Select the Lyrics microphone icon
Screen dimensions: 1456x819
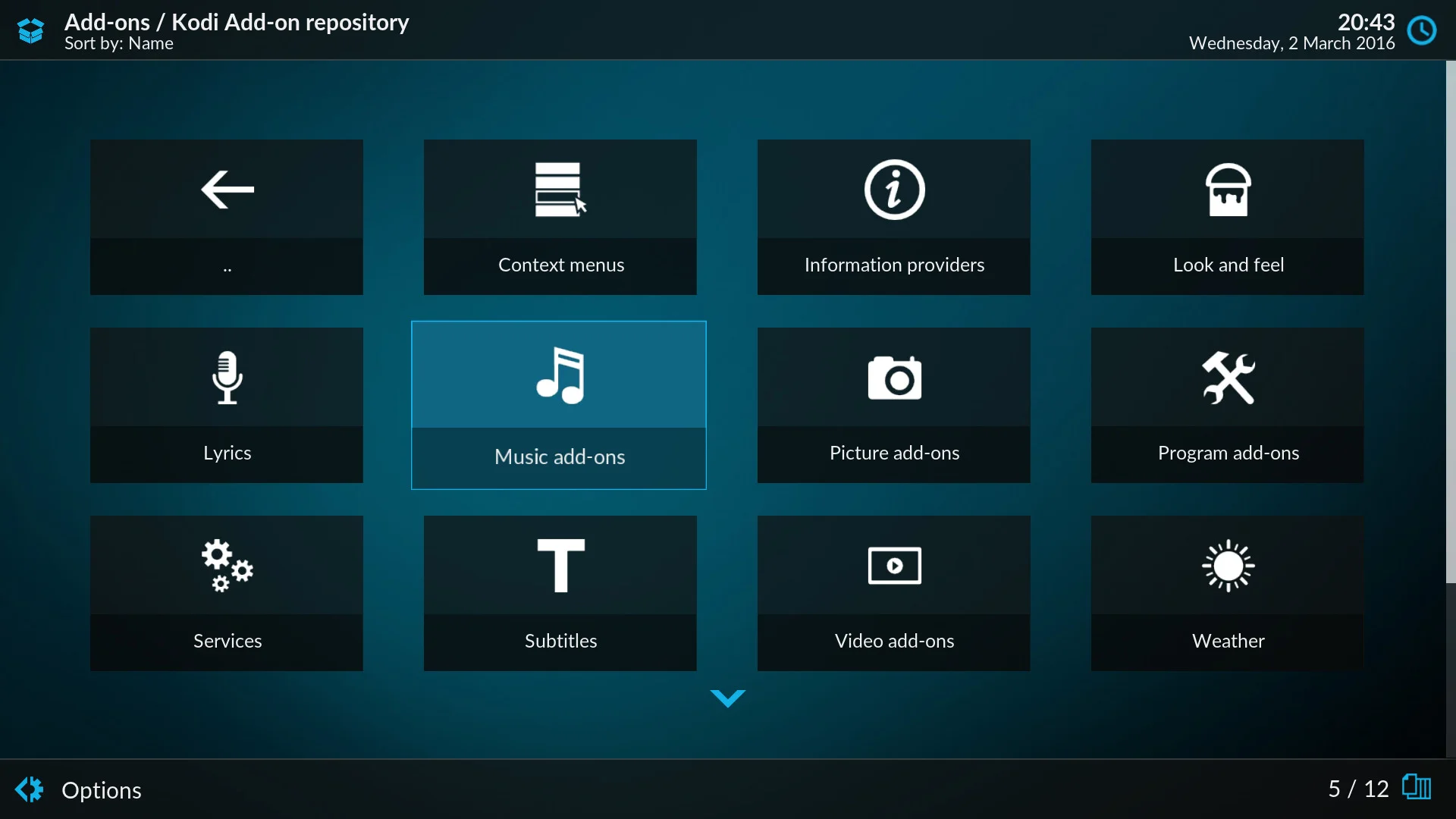point(227,378)
